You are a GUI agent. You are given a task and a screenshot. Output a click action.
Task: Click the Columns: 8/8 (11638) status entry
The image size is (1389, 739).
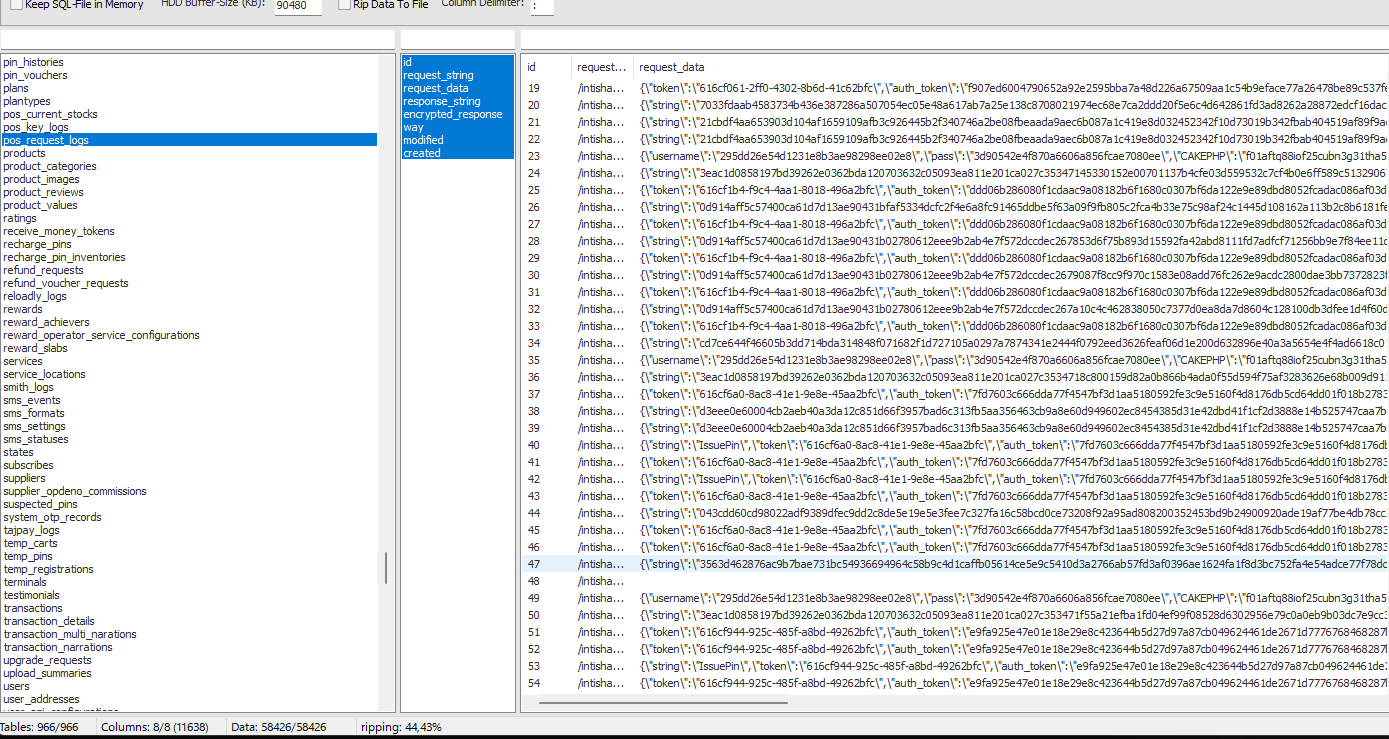(x=155, y=727)
